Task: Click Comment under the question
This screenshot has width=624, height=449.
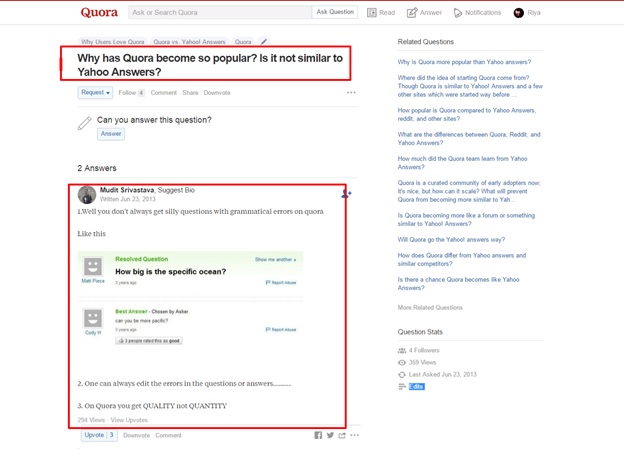Action: pyautogui.click(x=164, y=93)
